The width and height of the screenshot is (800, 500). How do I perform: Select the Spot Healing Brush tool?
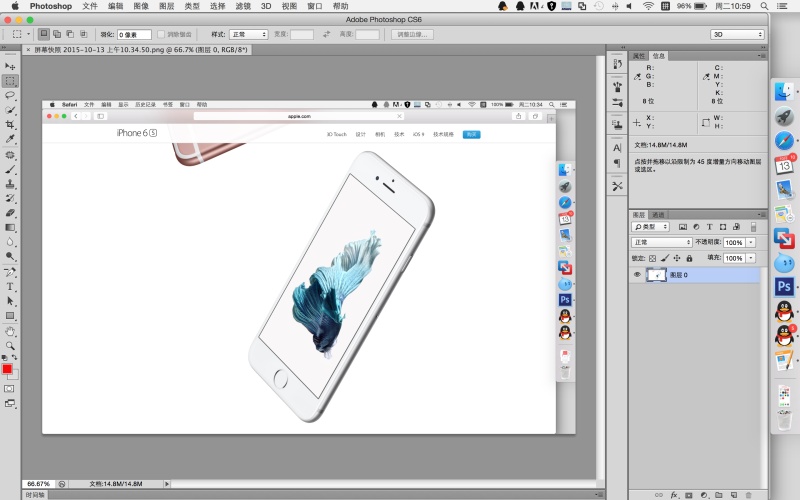coord(10,155)
